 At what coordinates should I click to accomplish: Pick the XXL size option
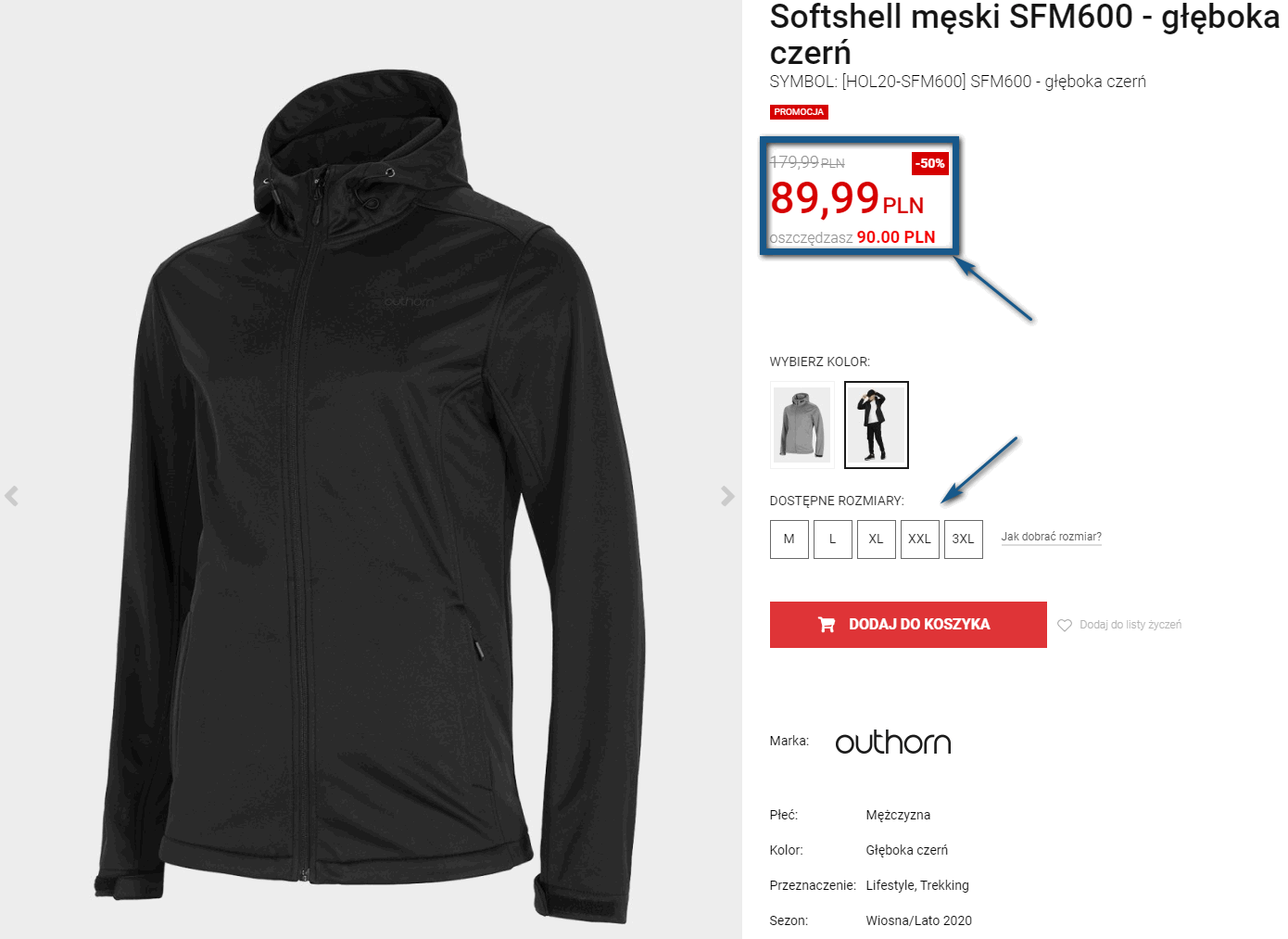(x=920, y=539)
